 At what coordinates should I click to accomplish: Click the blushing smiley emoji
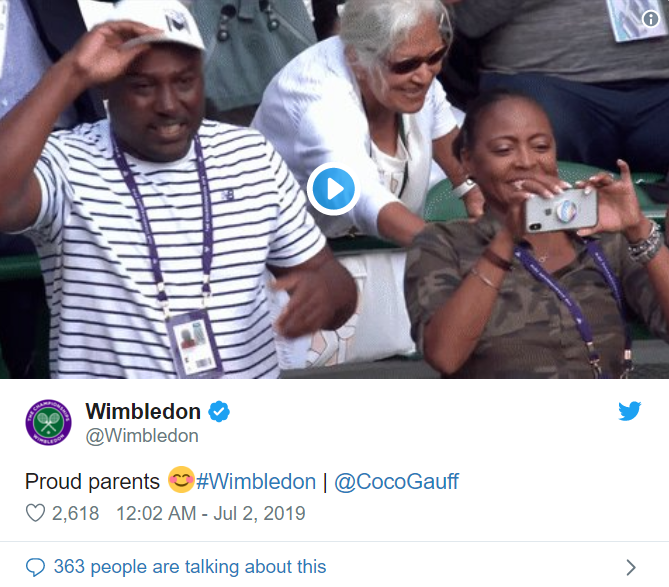[x=181, y=480]
